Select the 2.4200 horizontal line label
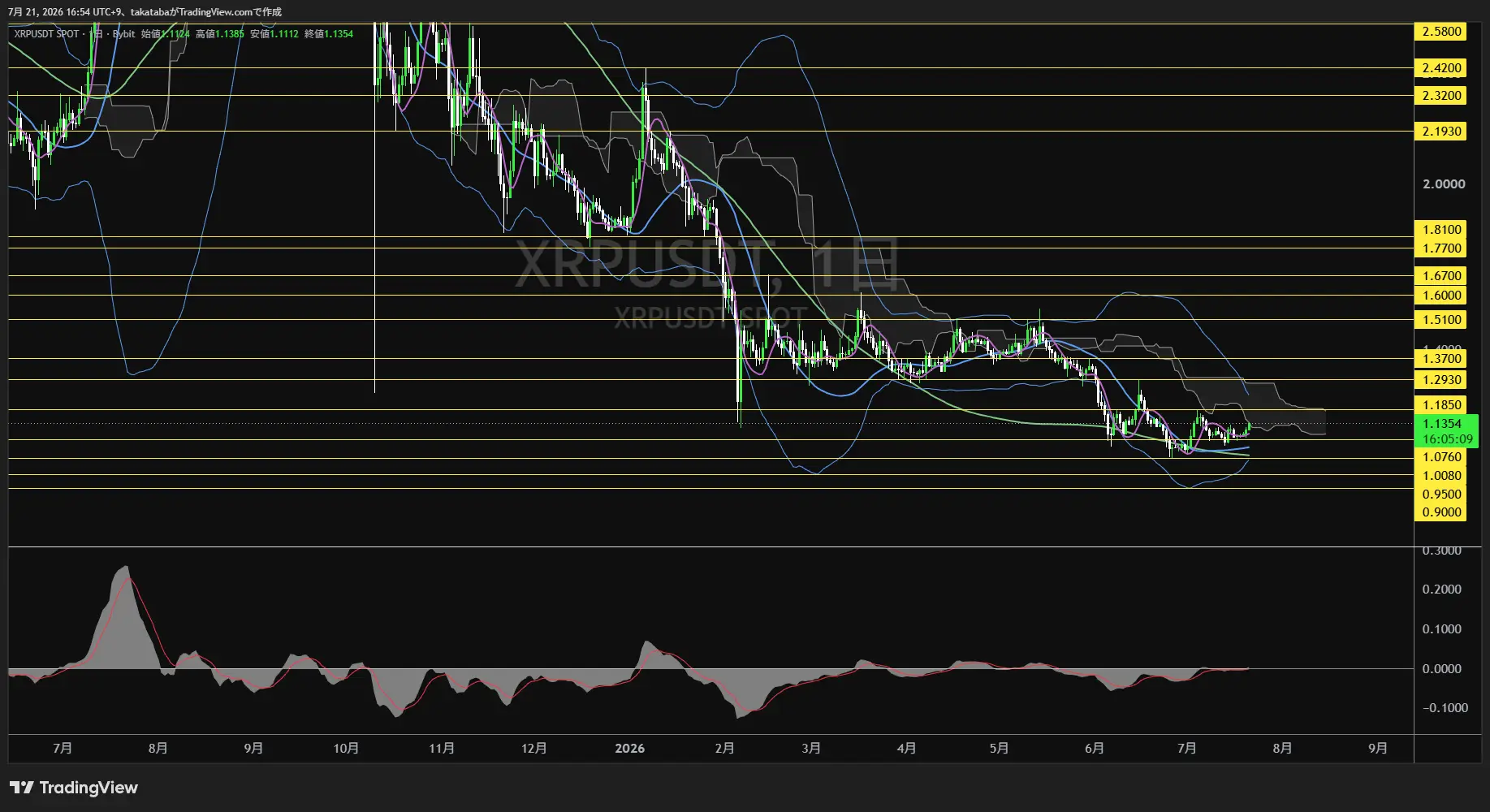The image size is (1490, 812). 1441,68
